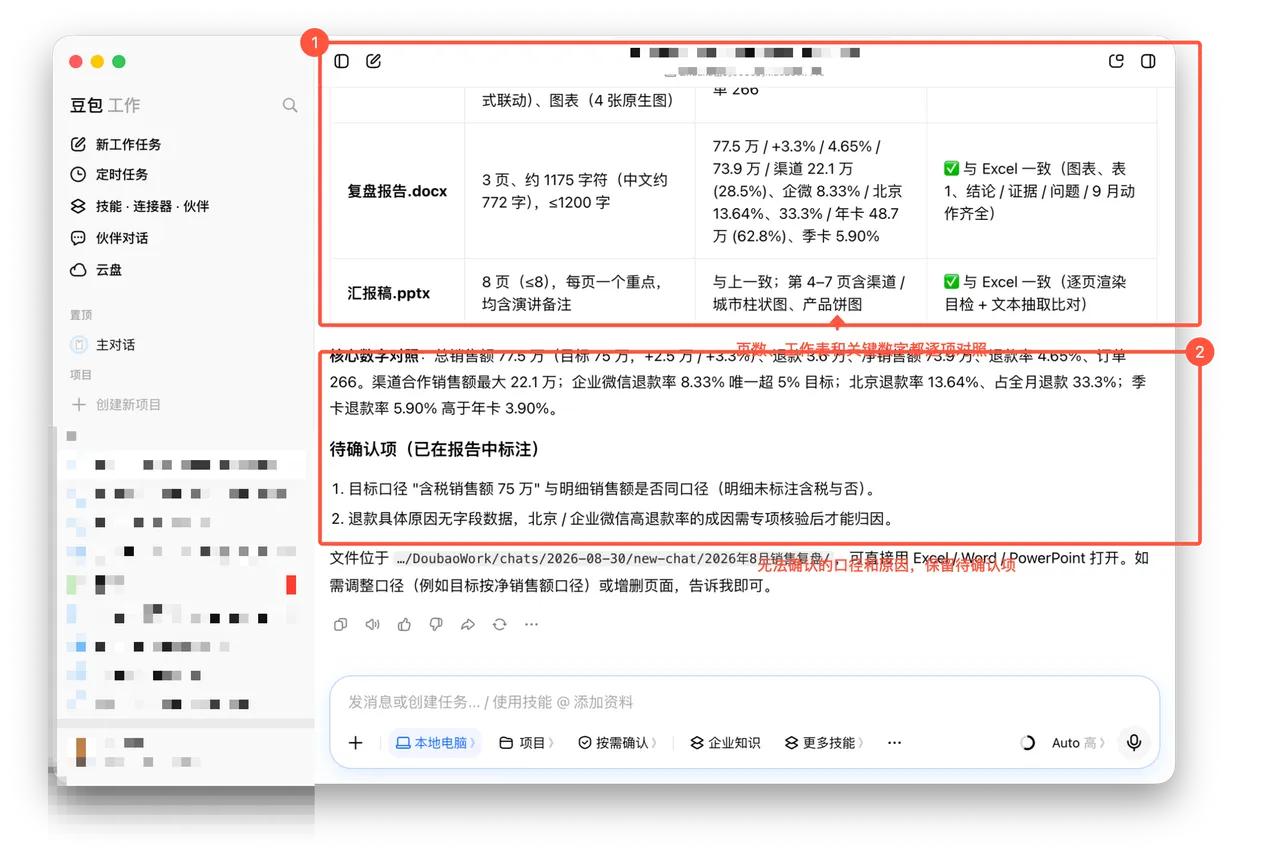The height and width of the screenshot is (853, 1280).
Task: Open the input toolbar ellipsis menu
Action: pos(894,743)
